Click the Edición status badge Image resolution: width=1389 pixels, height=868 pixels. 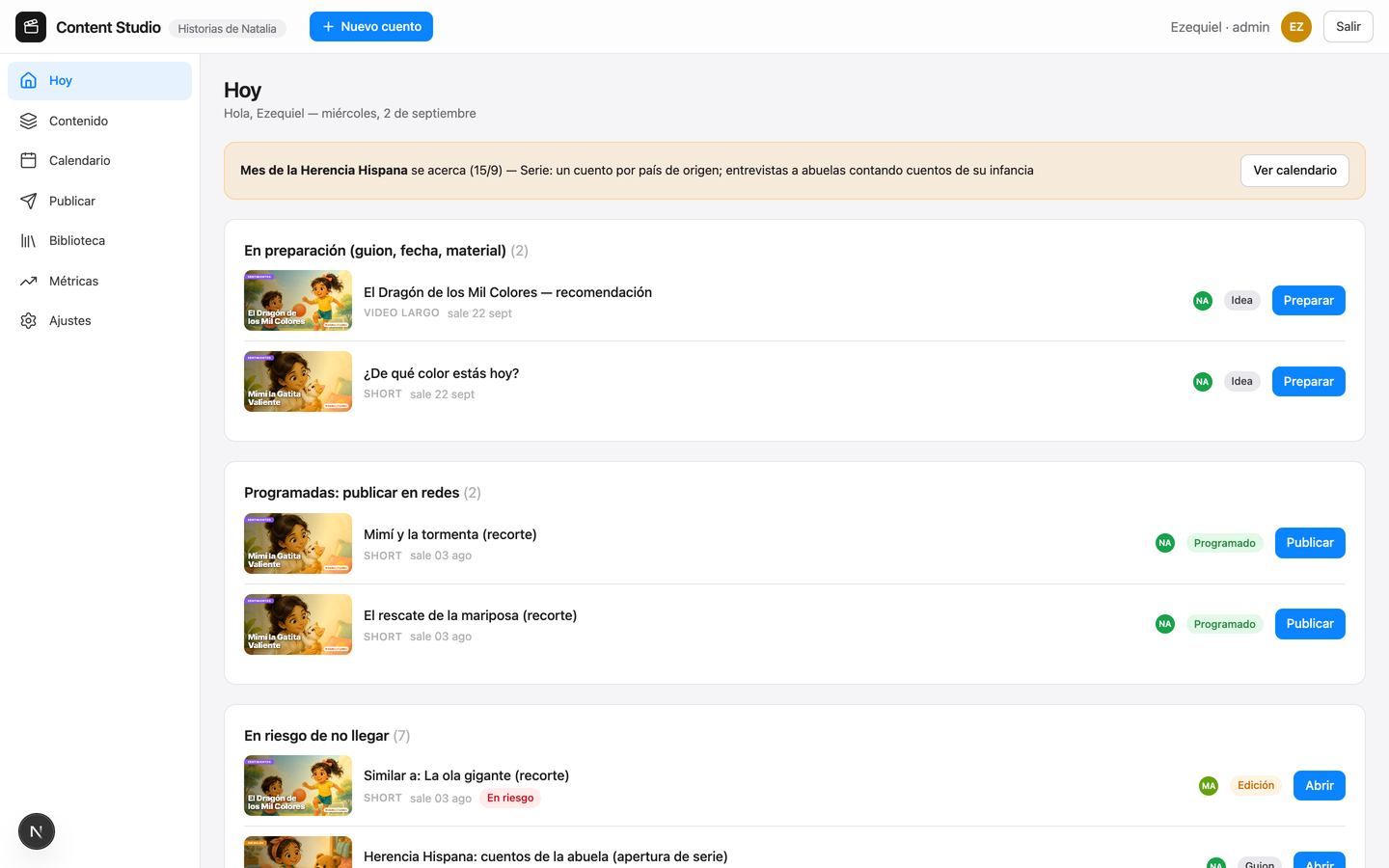click(1256, 786)
